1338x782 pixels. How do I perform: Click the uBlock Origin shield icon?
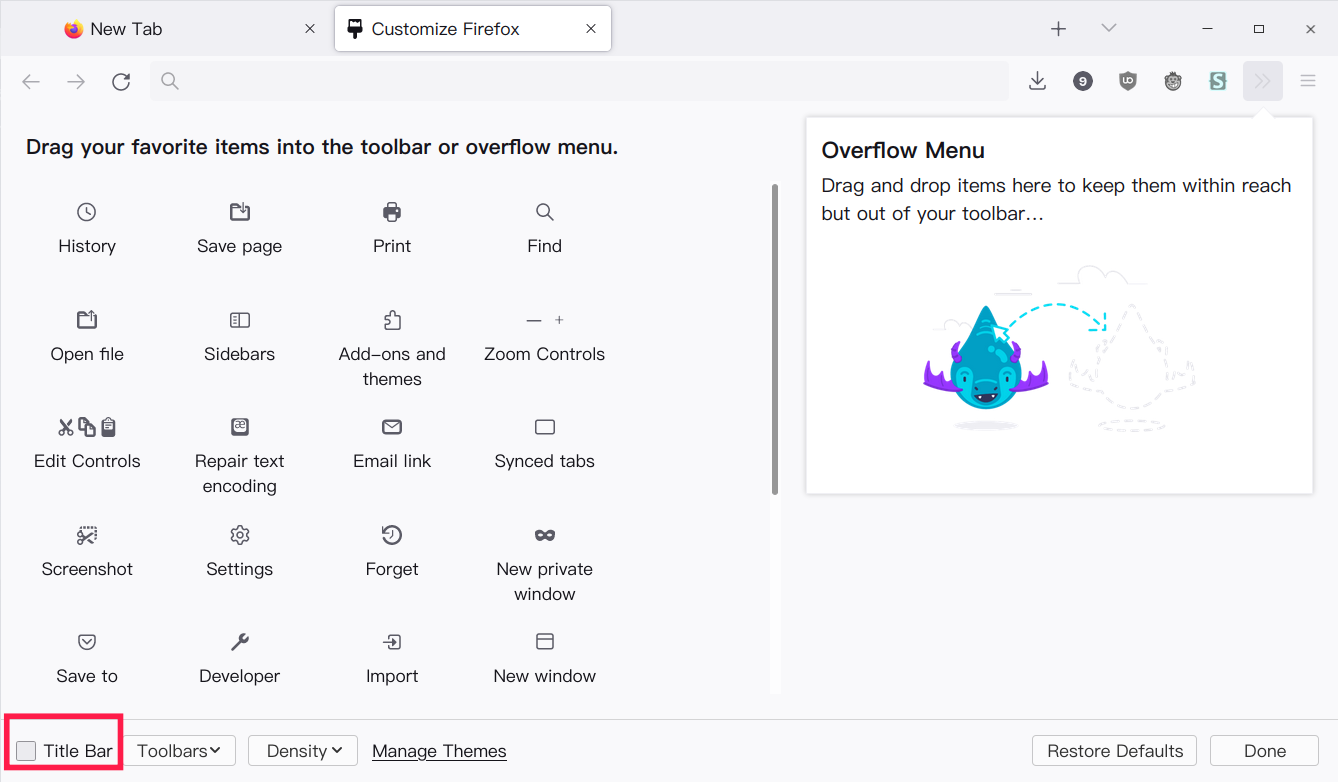click(1128, 81)
